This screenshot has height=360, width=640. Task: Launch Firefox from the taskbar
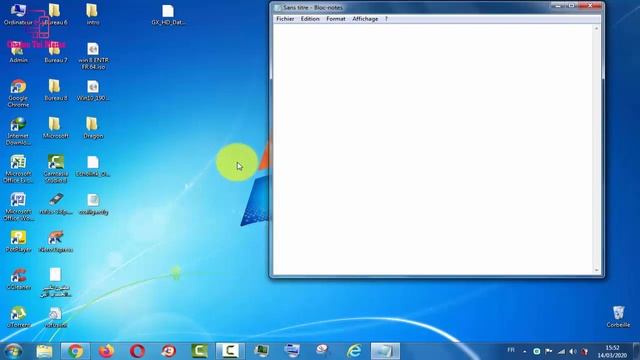(106, 351)
